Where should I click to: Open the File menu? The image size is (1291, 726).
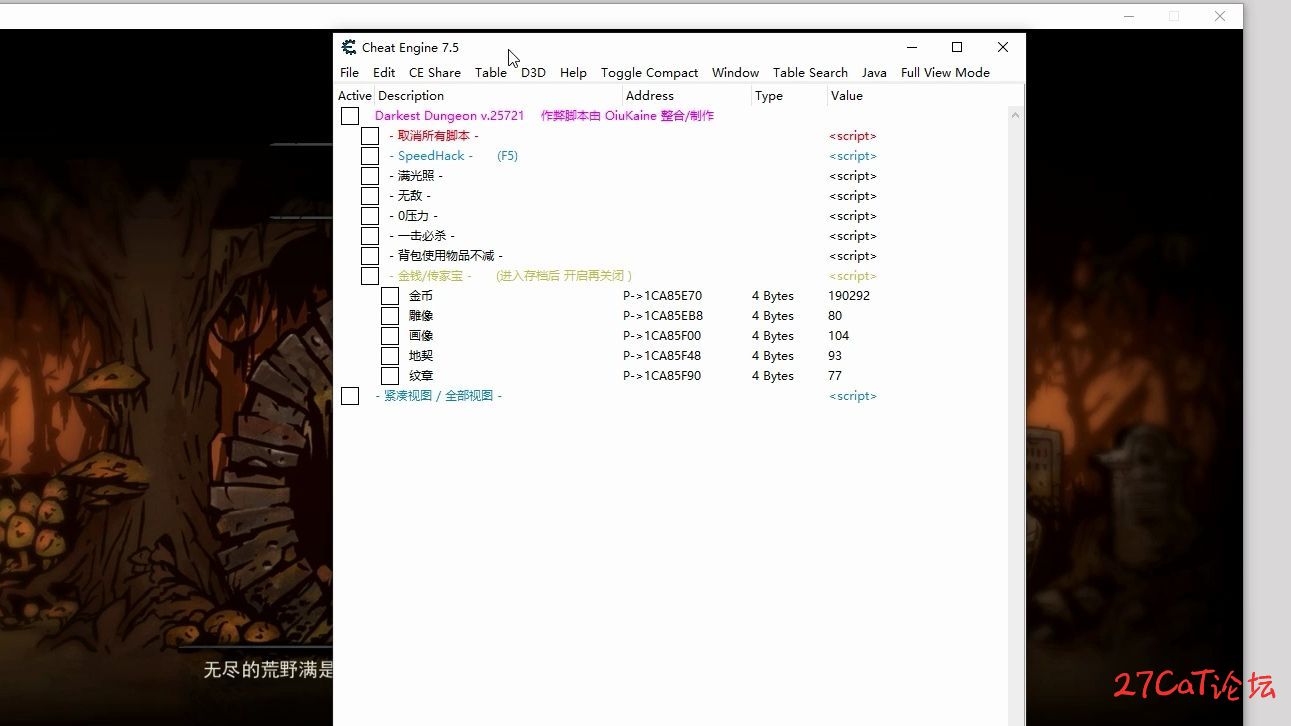349,72
